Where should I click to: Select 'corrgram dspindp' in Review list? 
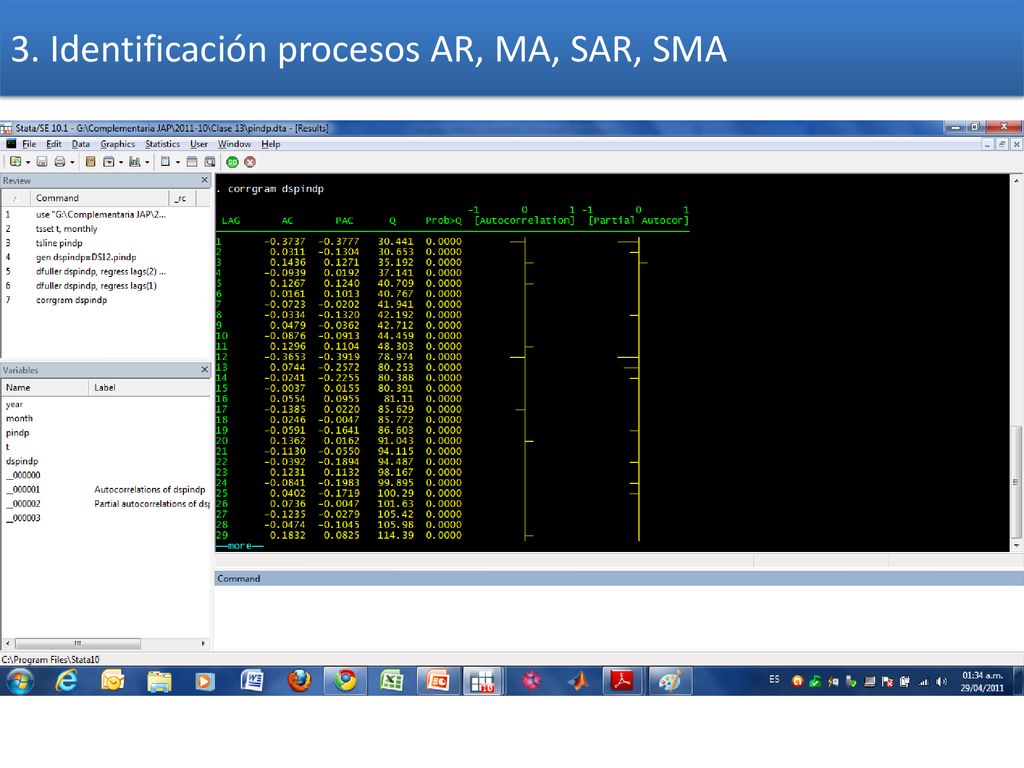[71, 300]
